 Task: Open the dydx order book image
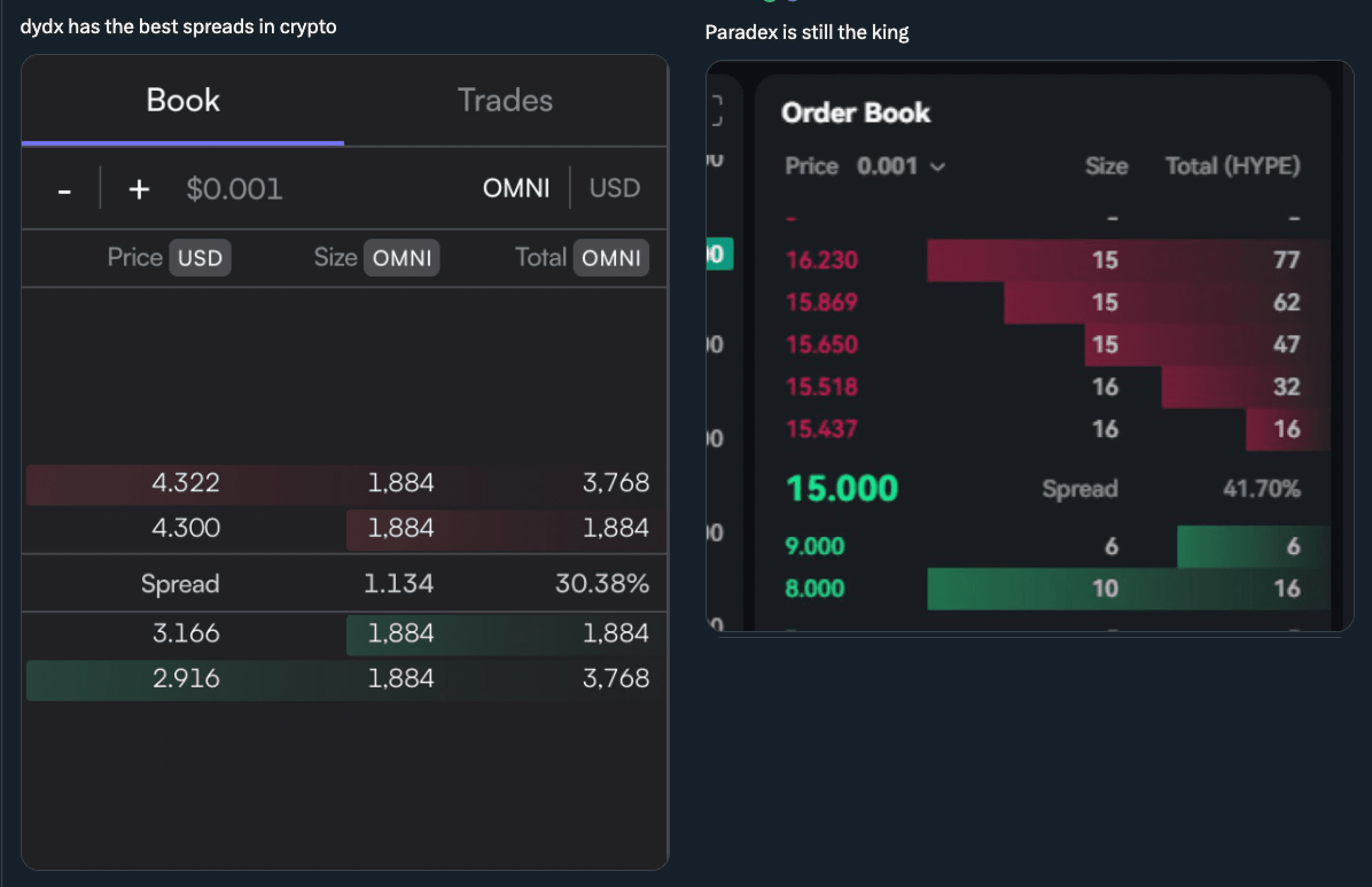pyautogui.click(x=344, y=462)
